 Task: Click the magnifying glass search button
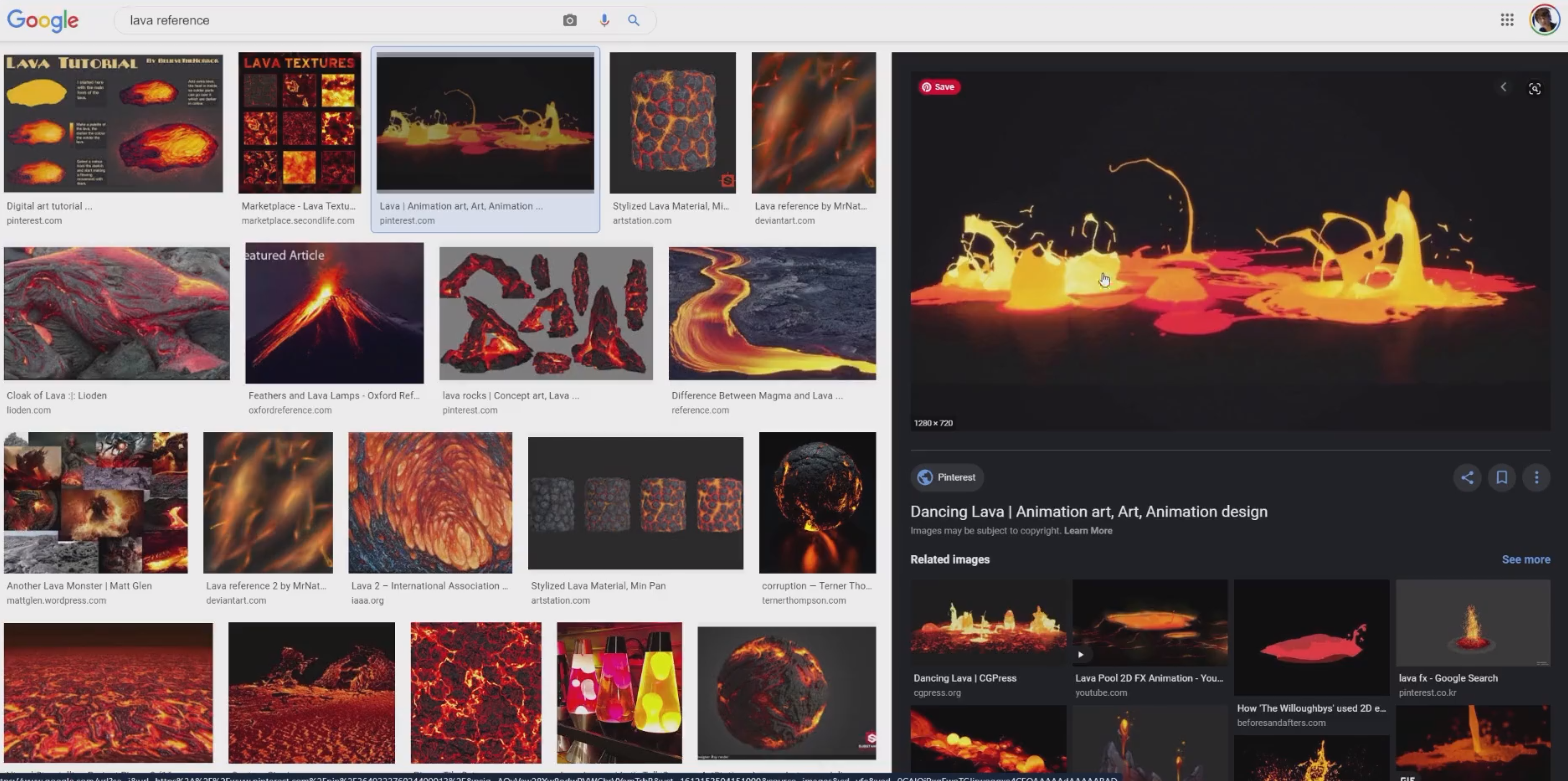633,20
